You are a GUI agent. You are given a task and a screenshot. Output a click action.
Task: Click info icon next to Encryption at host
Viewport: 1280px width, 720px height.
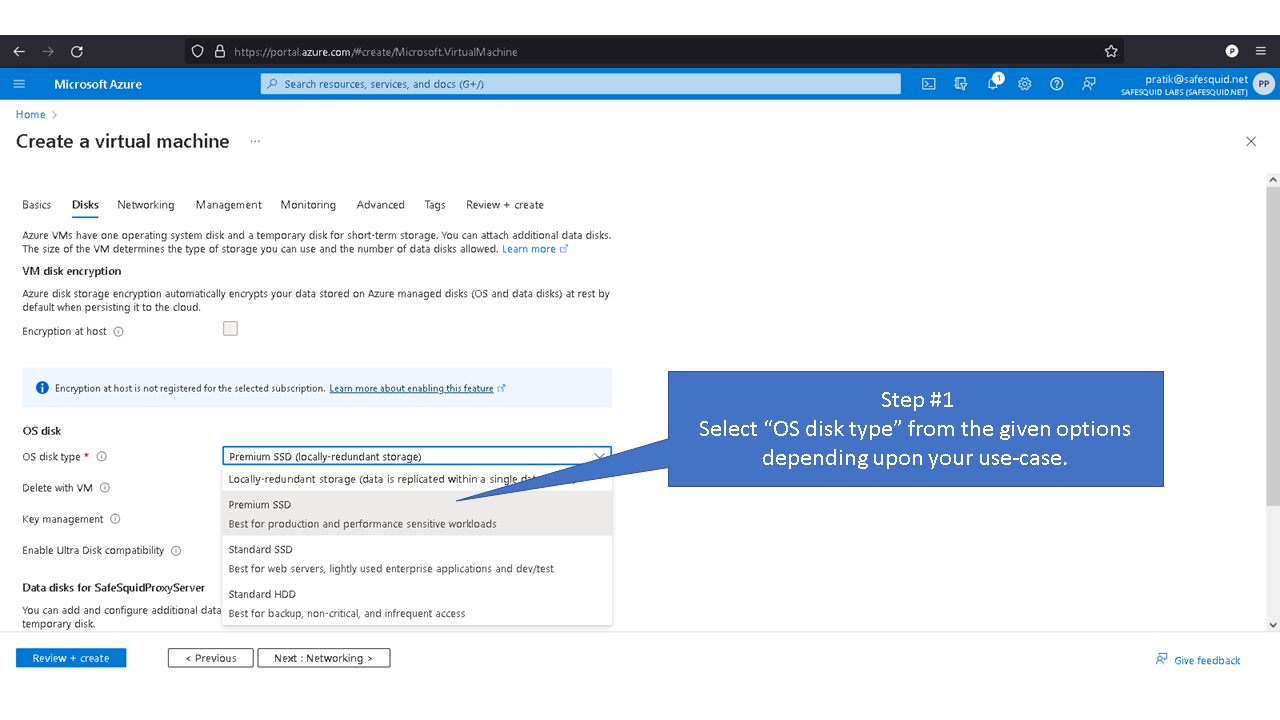[118, 331]
